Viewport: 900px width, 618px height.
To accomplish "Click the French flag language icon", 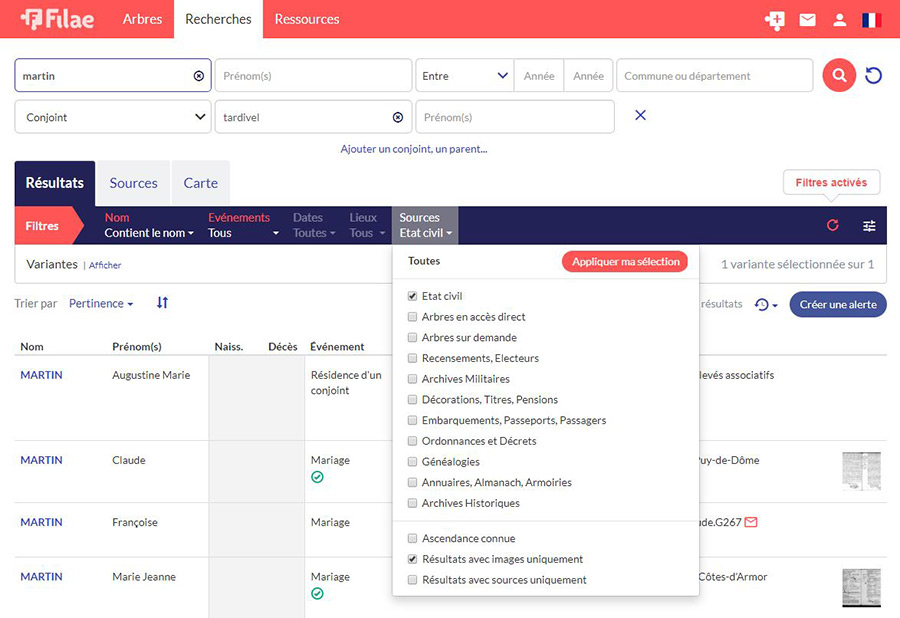I will (871, 20).
